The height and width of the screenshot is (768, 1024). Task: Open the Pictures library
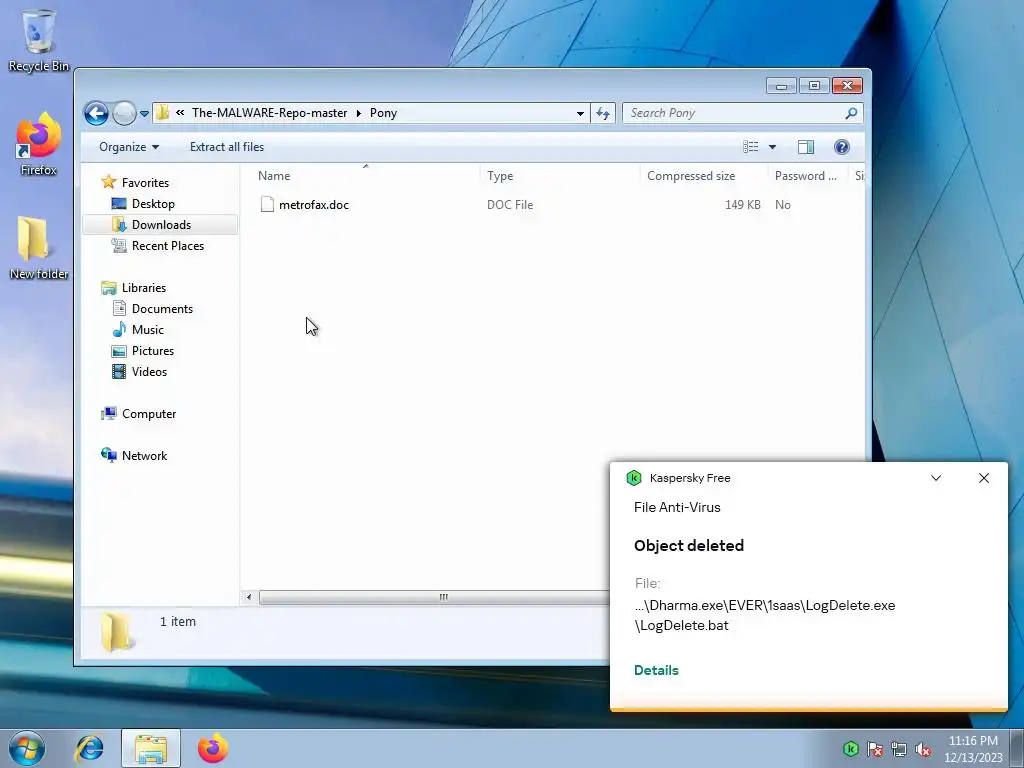pyautogui.click(x=153, y=351)
